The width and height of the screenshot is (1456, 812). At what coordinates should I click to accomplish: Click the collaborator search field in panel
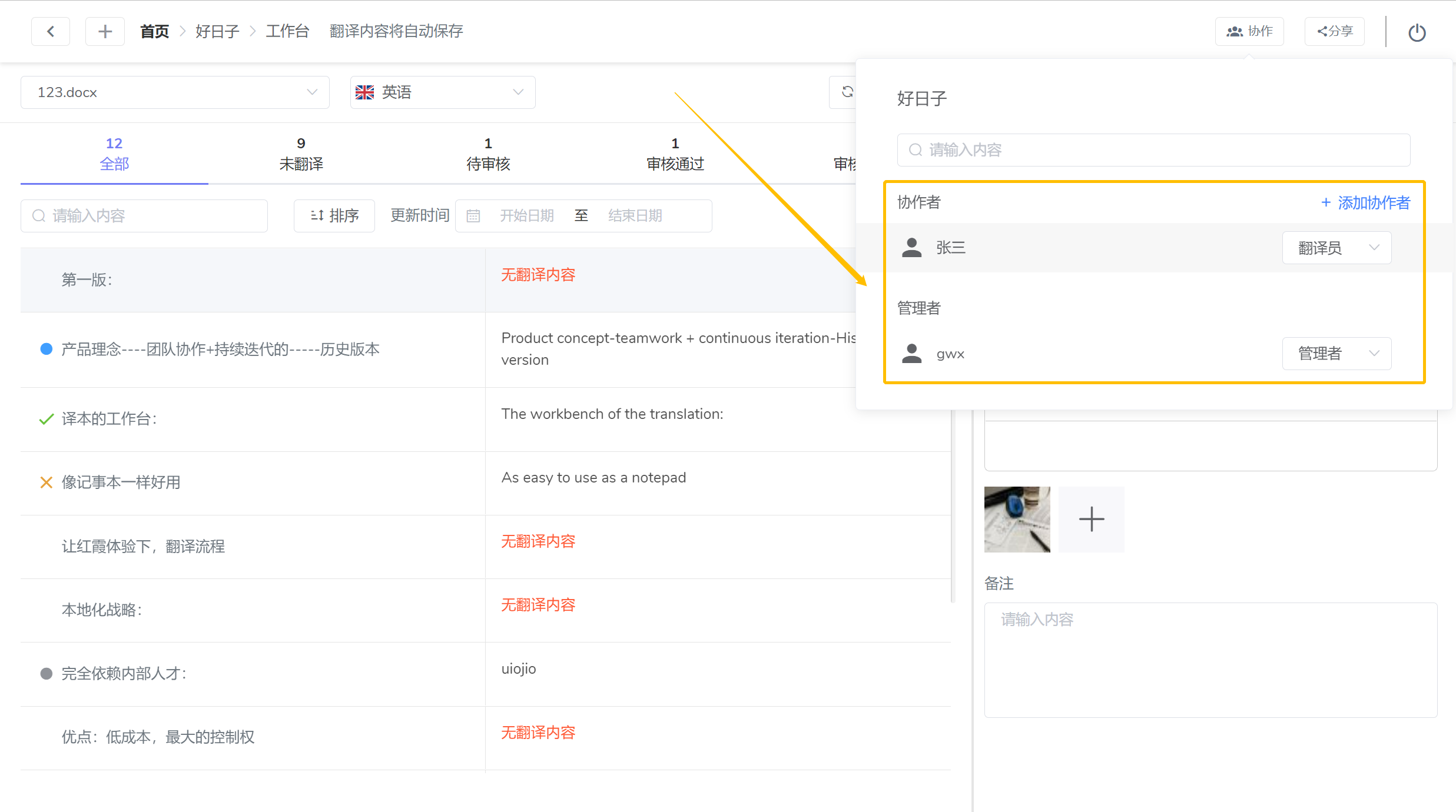point(1153,150)
